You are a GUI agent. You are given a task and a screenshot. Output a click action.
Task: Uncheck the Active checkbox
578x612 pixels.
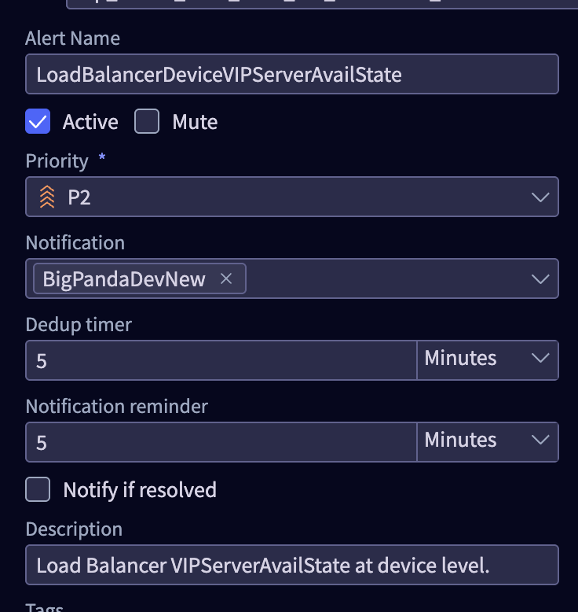[x=37, y=121]
